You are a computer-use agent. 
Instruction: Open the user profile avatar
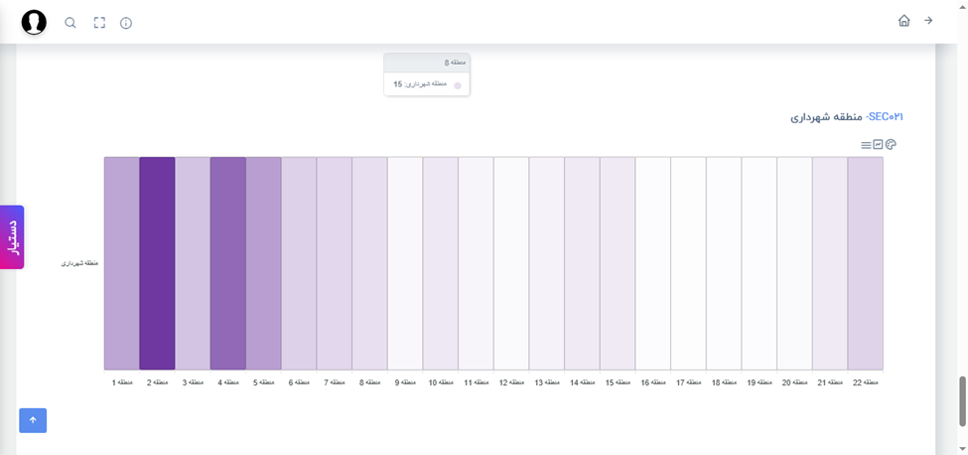(34, 22)
